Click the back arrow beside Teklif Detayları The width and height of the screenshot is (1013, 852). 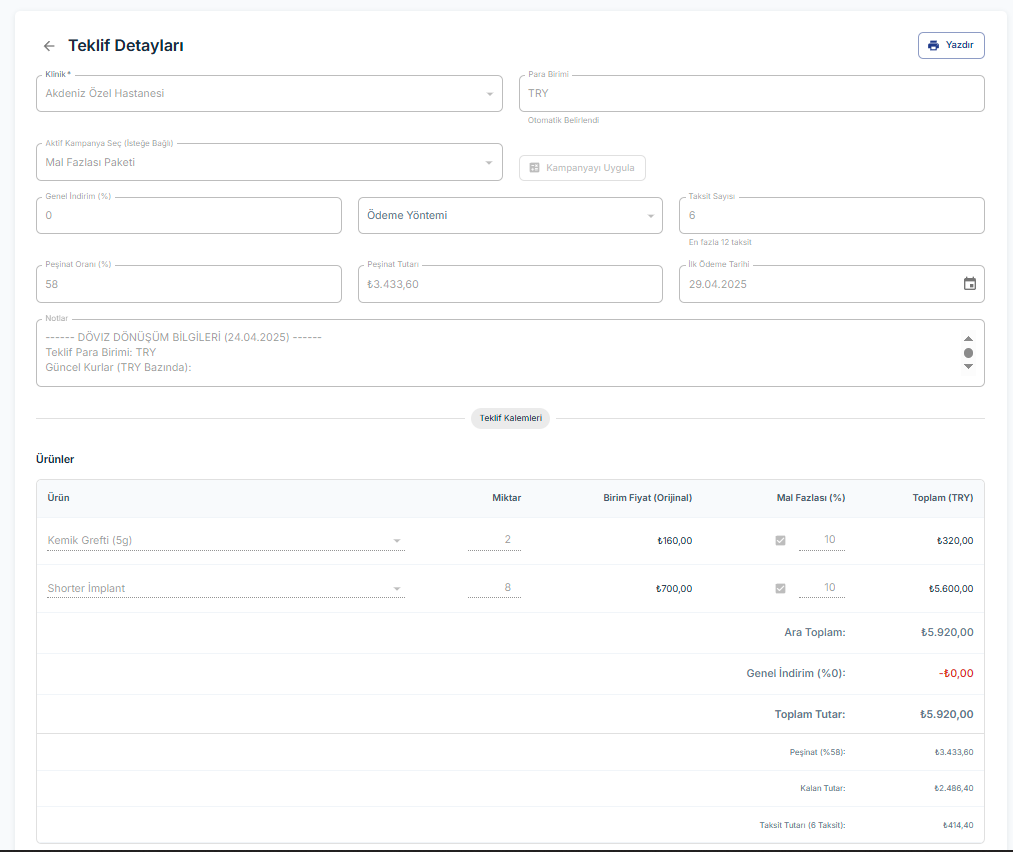coord(49,46)
